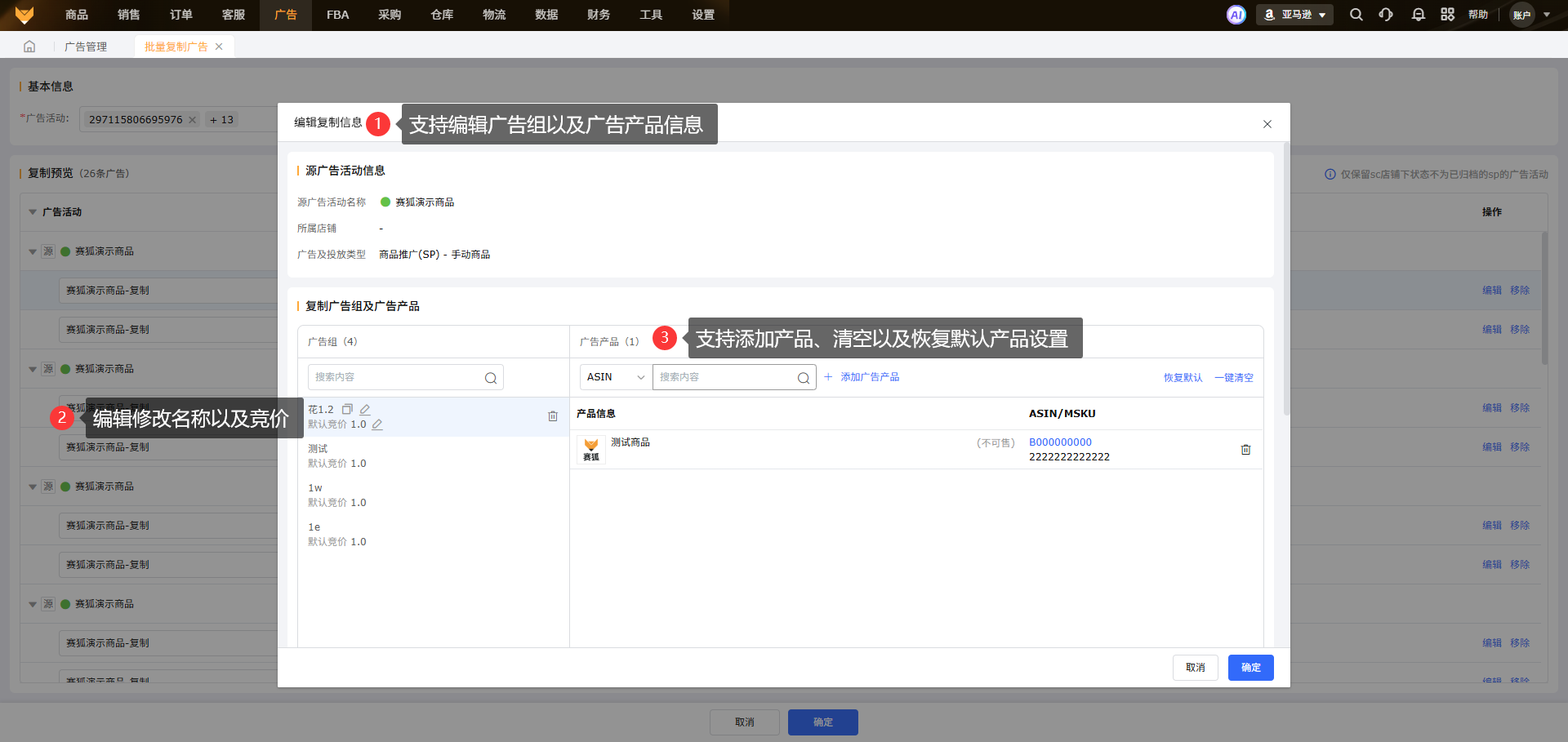1568x742 pixels.
Task: Click 一键清空 to clear products
Action: pyautogui.click(x=1233, y=378)
